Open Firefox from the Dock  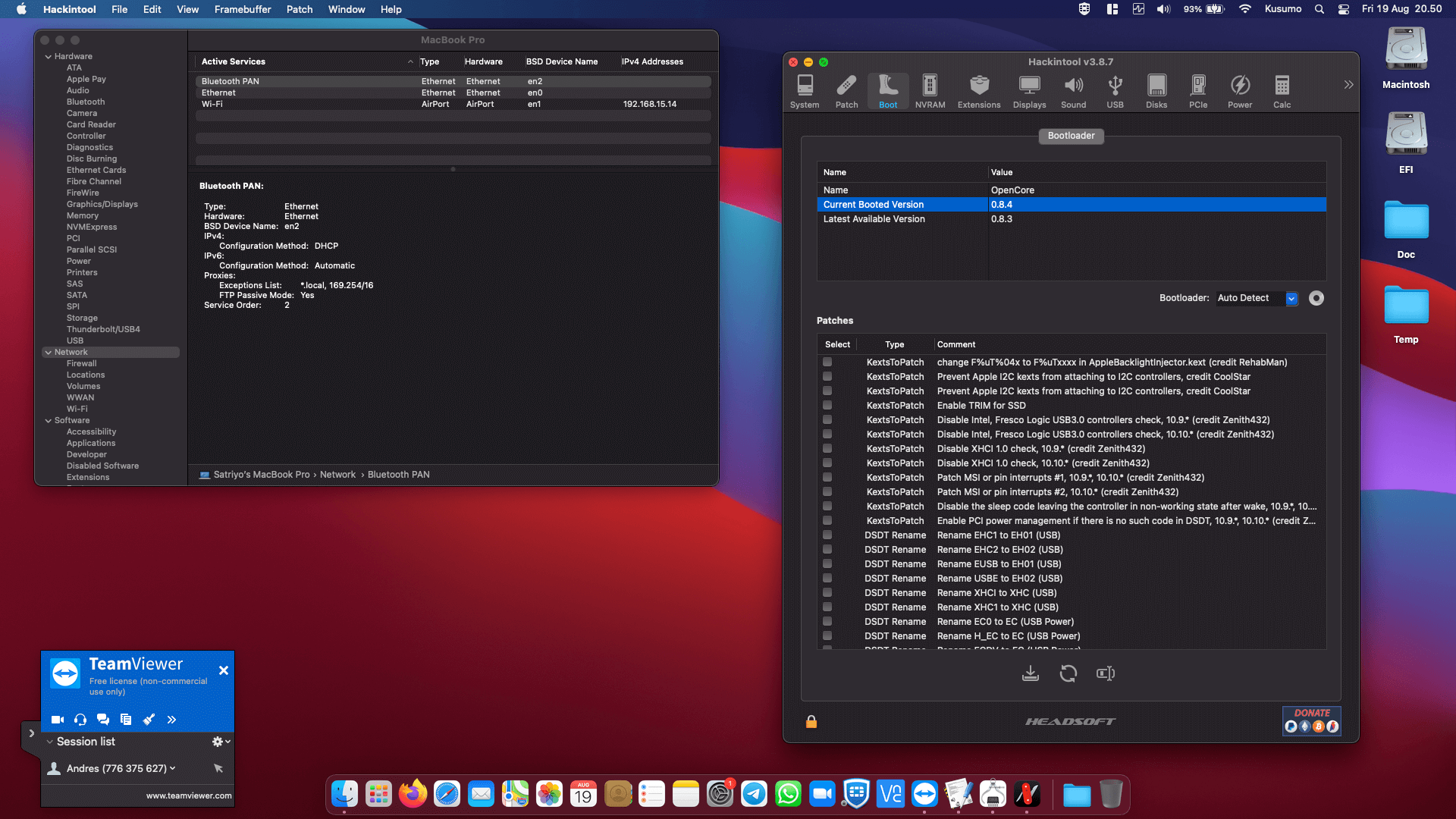point(413,794)
